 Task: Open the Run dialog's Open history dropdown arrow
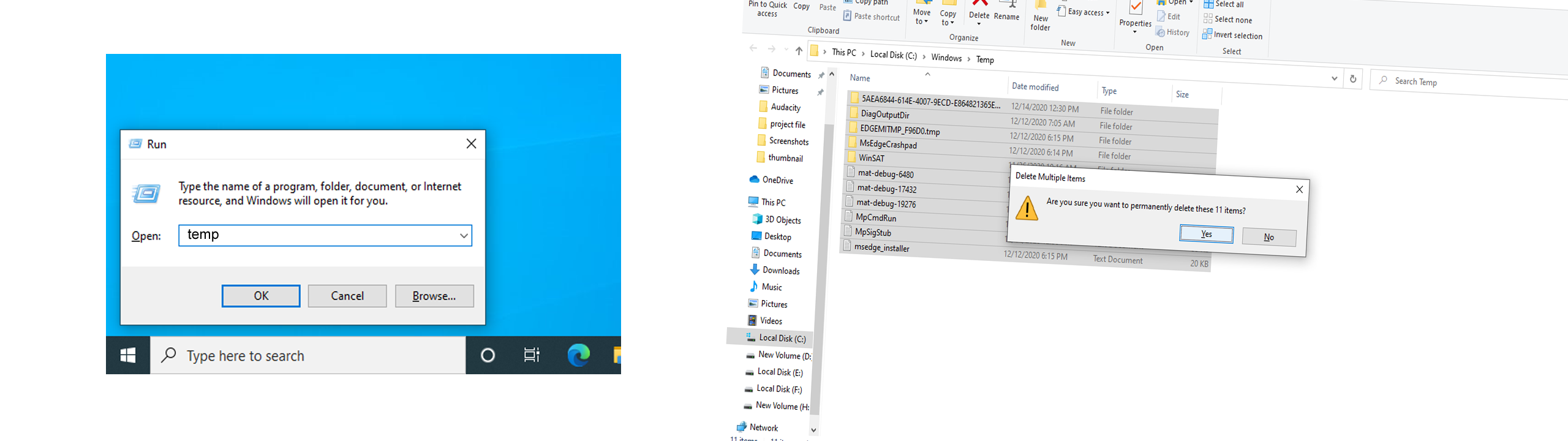(464, 235)
